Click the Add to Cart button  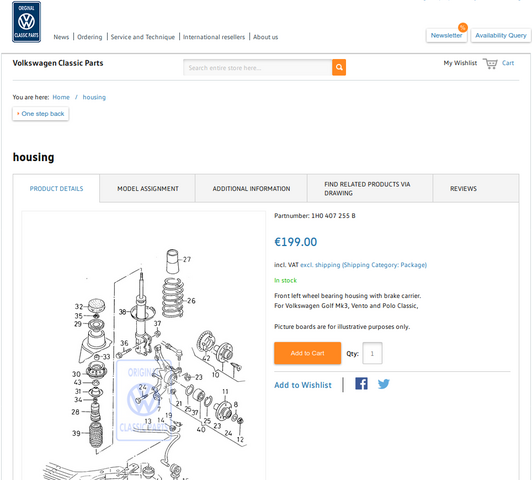pyautogui.click(x=307, y=353)
